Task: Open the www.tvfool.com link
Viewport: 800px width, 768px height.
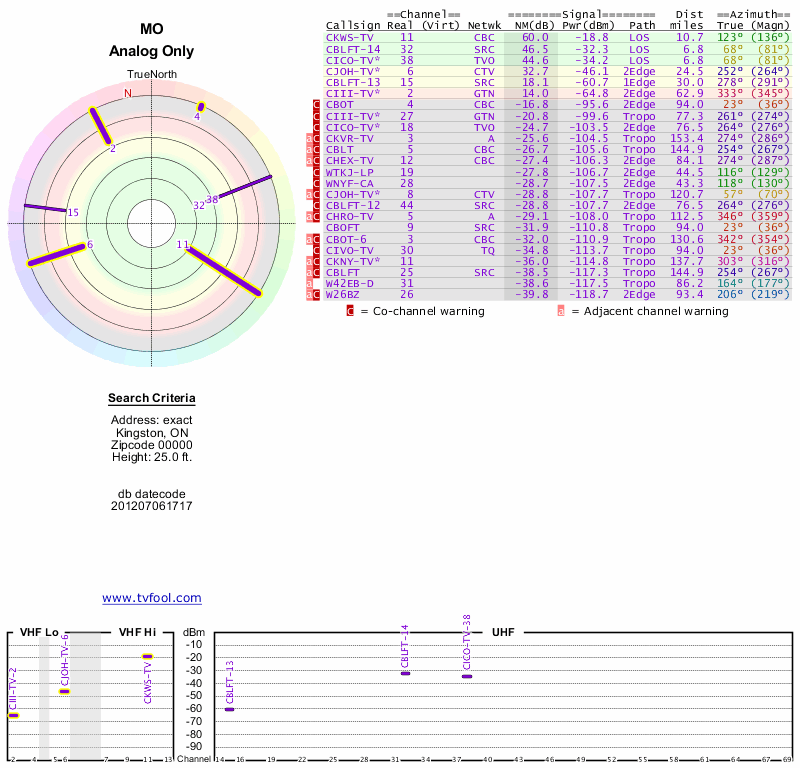Action: (152, 598)
